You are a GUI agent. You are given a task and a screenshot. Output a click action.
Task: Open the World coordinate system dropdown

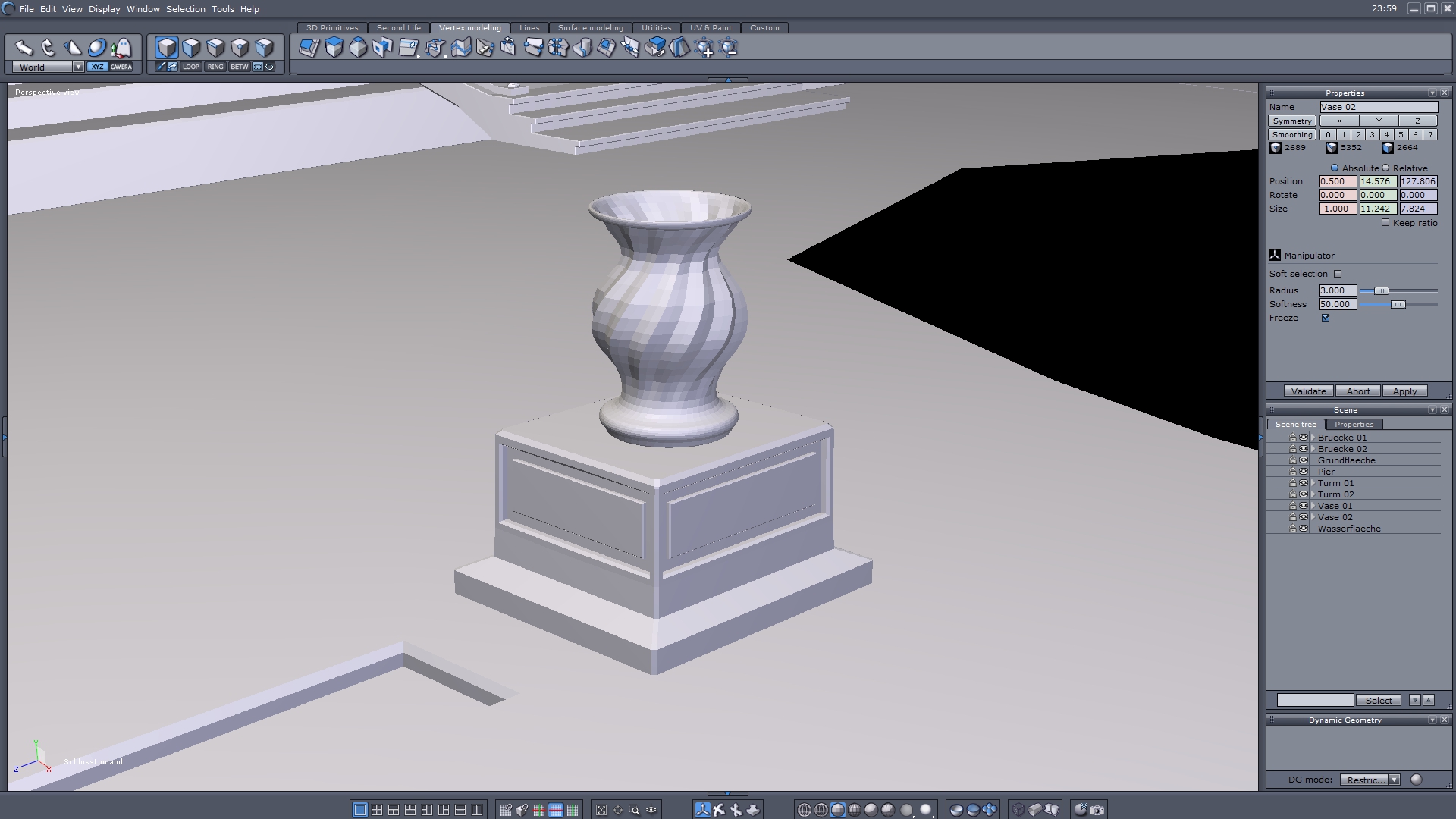tap(78, 67)
